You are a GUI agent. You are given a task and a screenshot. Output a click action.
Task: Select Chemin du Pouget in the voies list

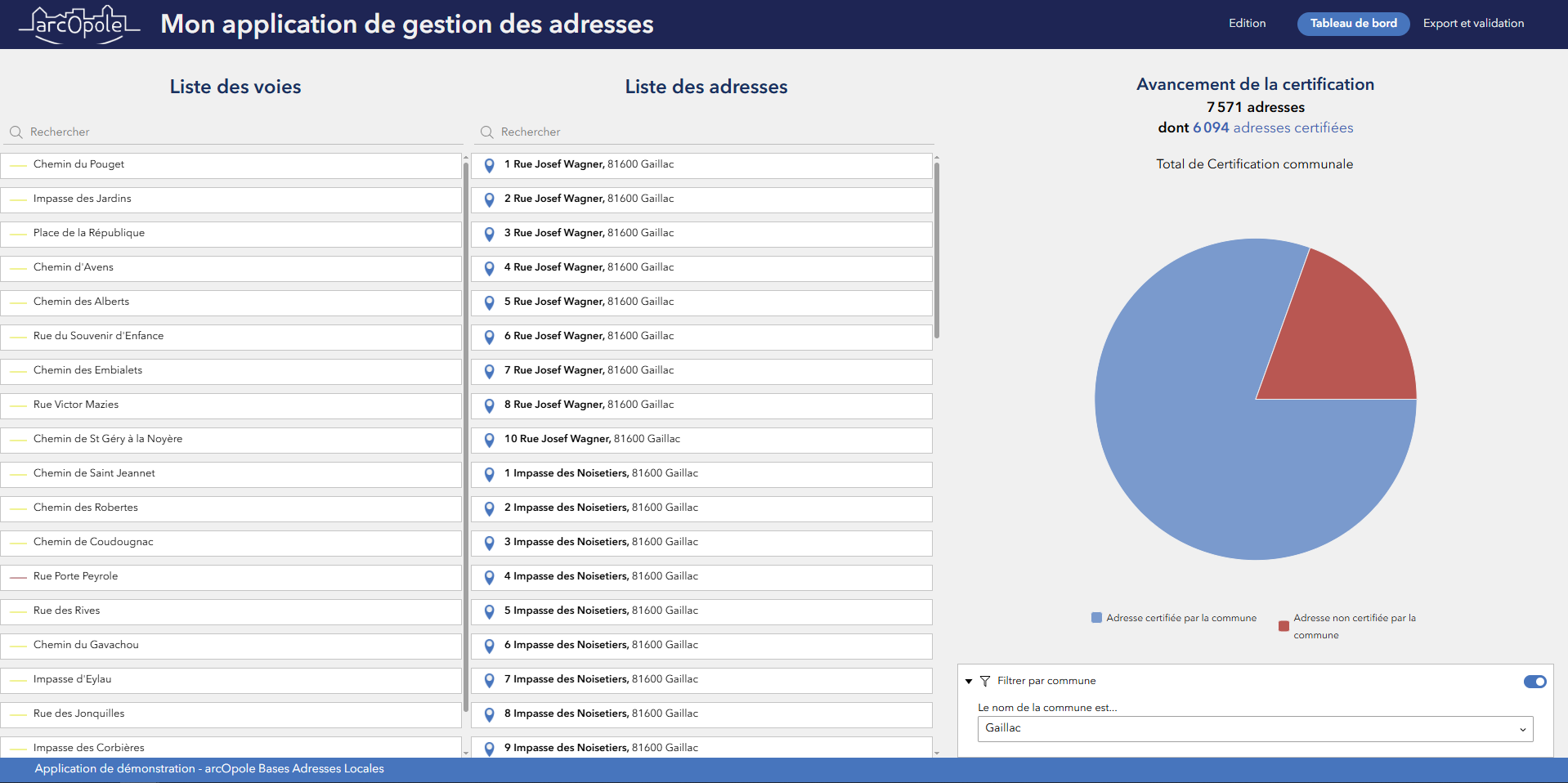(231, 165)
